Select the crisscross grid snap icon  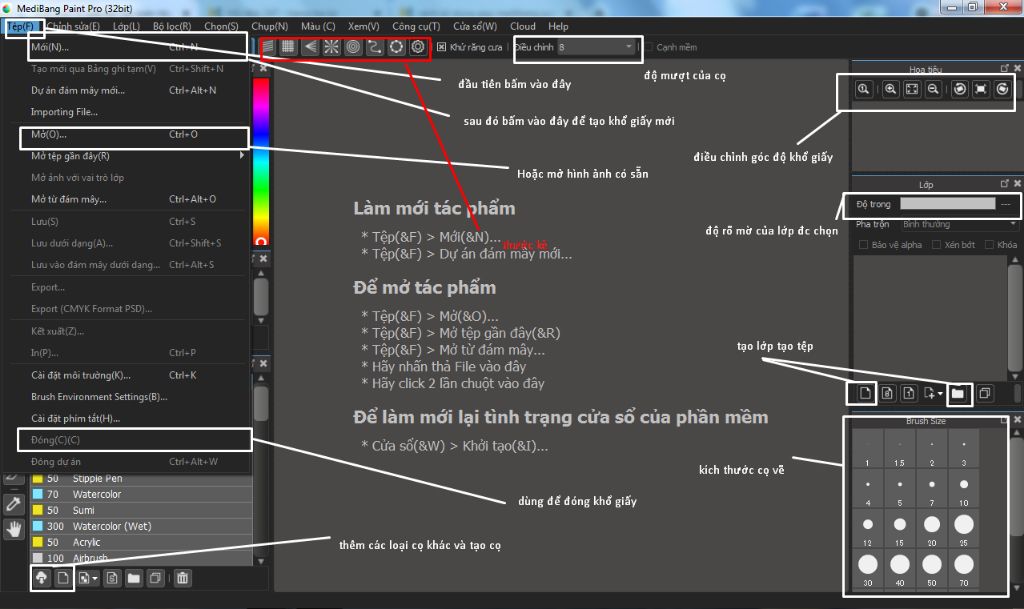click(x=287, y=47)
